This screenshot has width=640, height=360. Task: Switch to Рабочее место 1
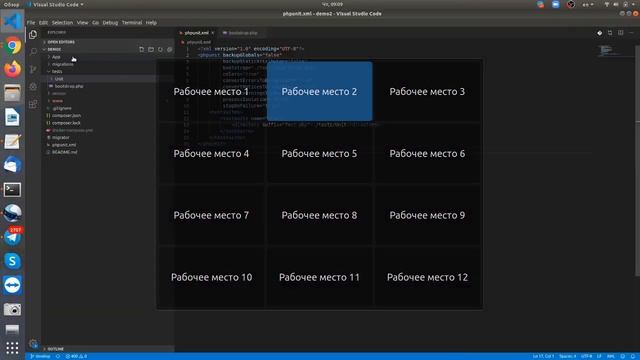pyautogui.click(x=211, y=91)
